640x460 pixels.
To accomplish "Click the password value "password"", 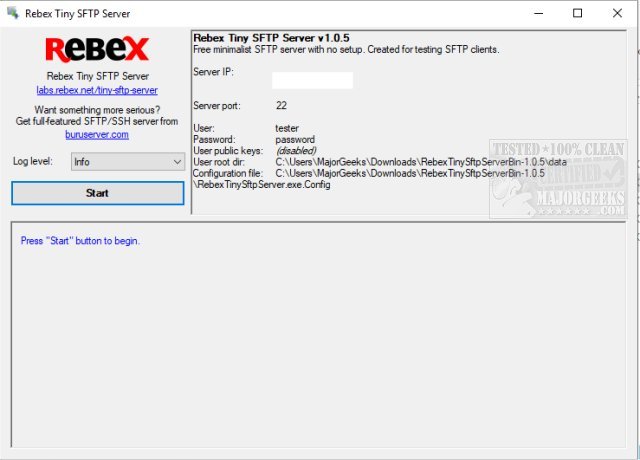I will [x=295, y=140].
